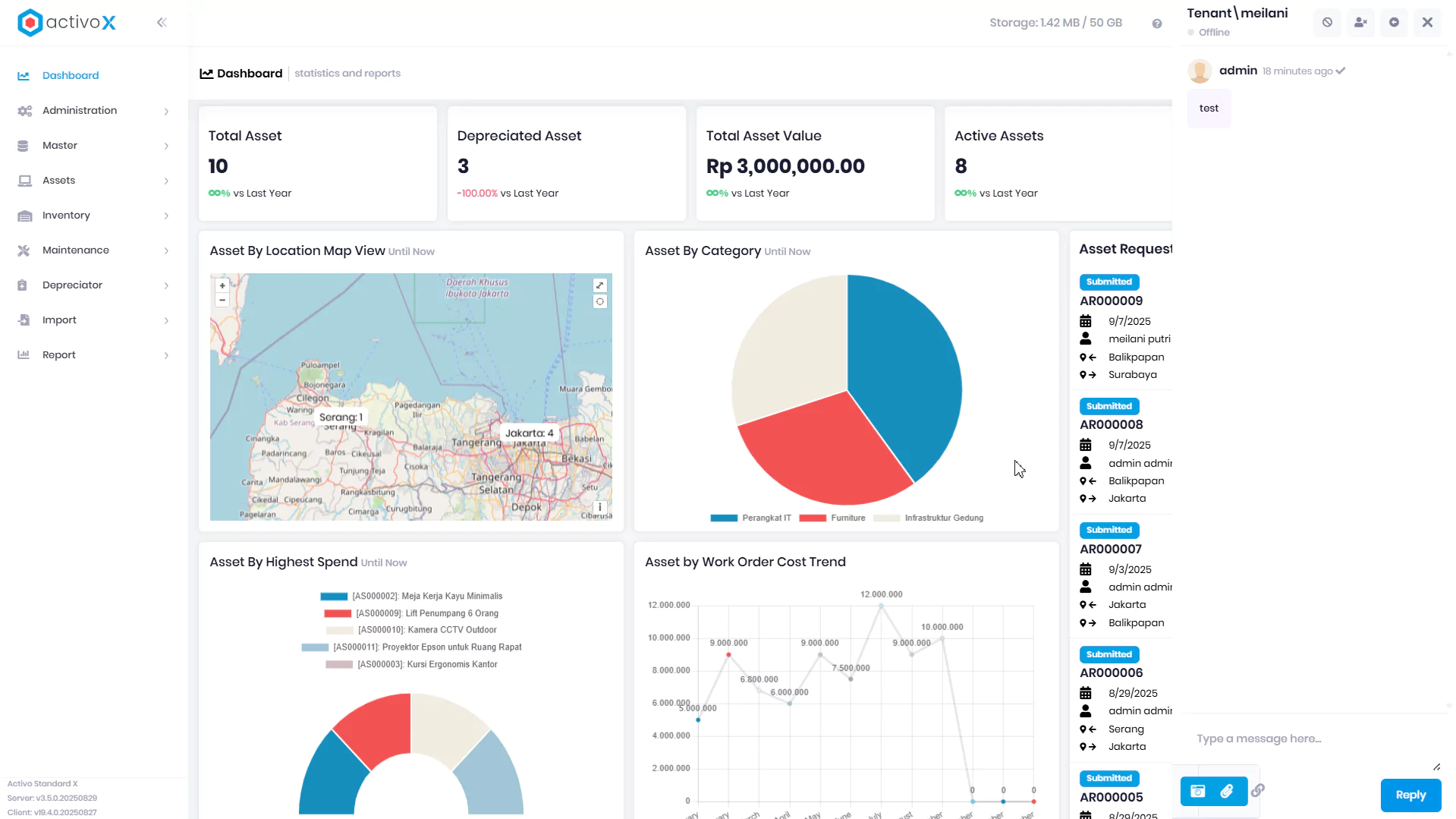Toggle the AS000011 Proyektor Epson legend entry

pos(411,647)
